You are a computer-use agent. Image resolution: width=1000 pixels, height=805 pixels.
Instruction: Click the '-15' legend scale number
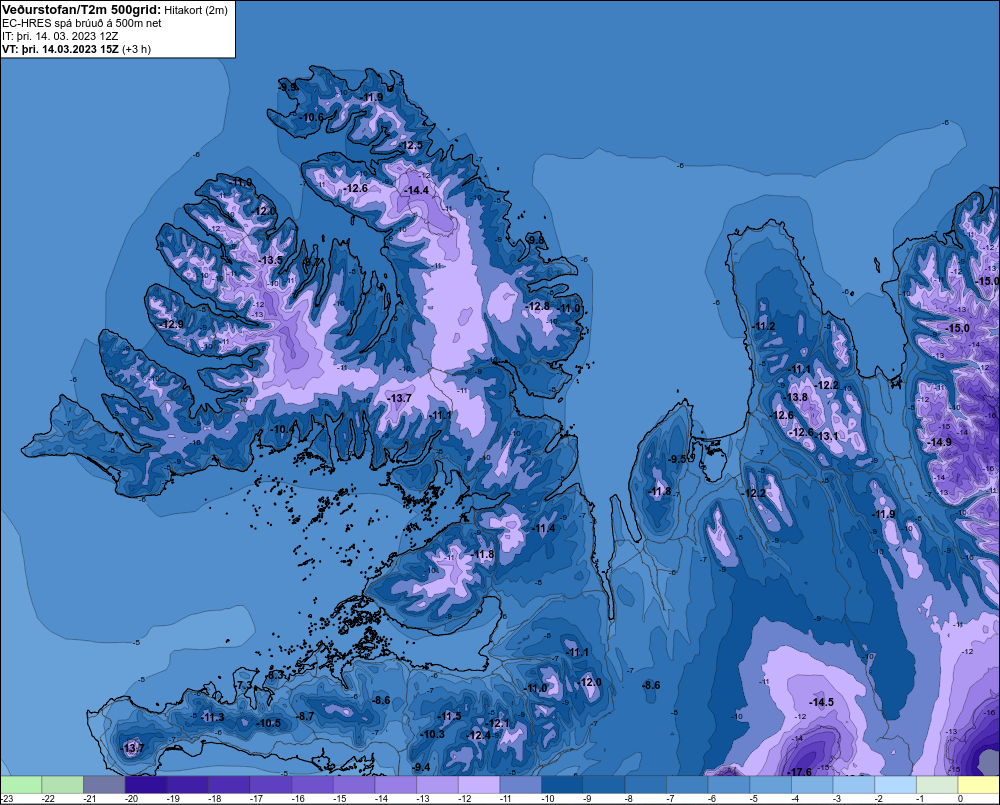pyautogui.click(x=339, y=799)
